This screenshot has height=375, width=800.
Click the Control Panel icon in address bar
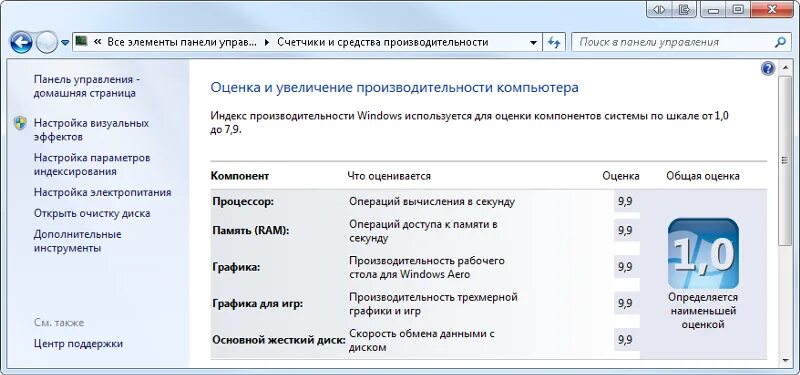pos(81,42)
